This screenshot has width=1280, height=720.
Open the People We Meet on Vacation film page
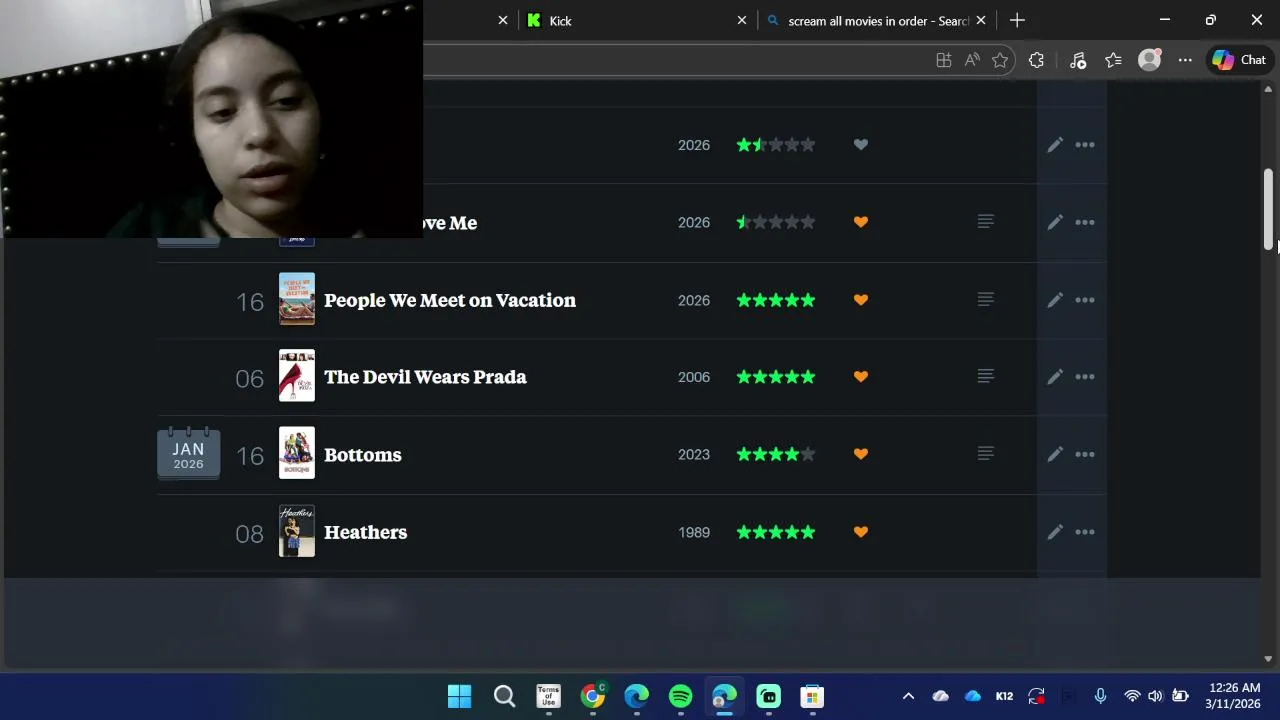(450, 300)
